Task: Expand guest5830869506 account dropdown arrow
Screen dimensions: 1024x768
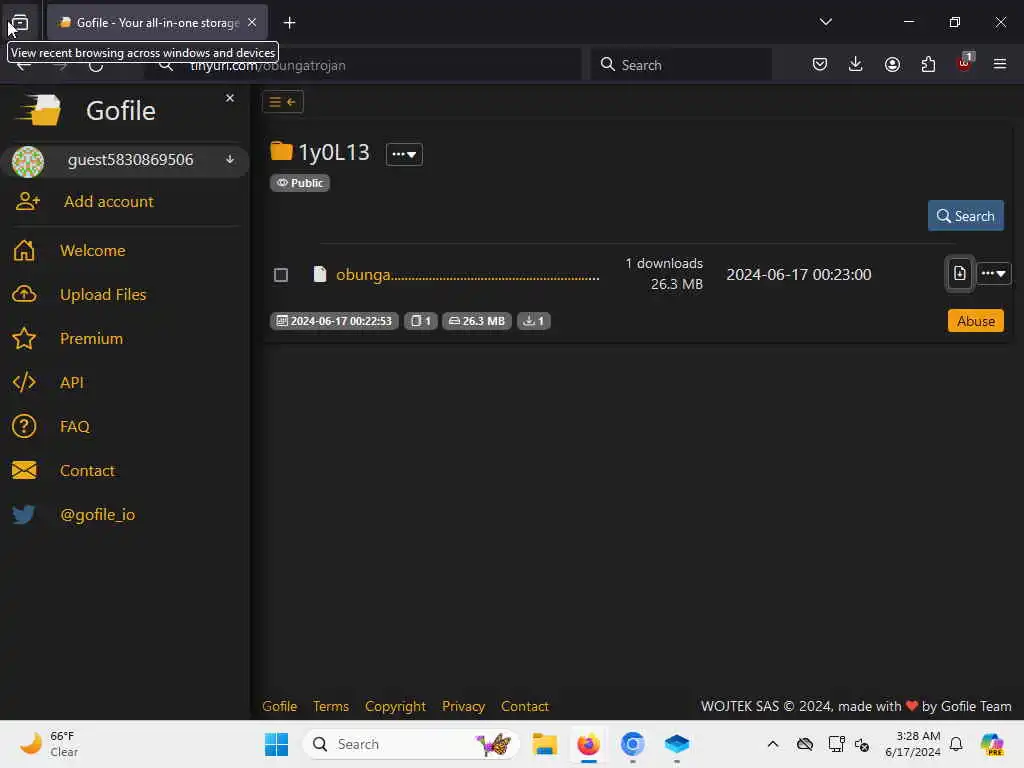Action: [x=230, y=159]
